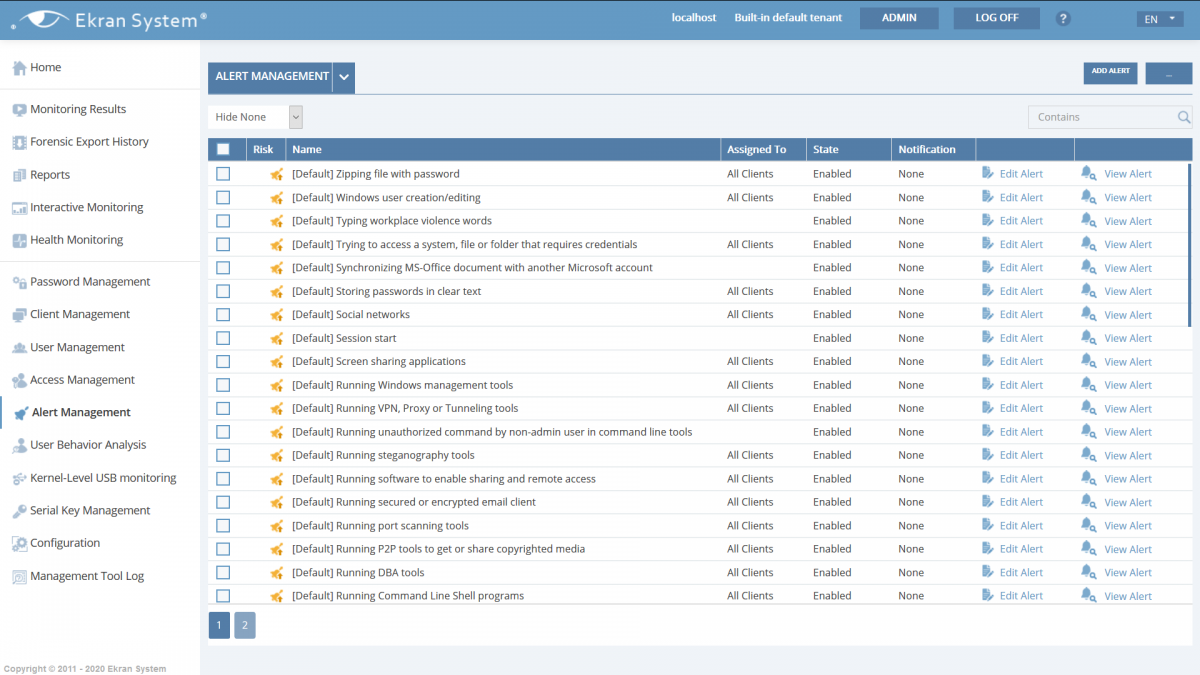Click the search magnifier icon
The height and width of the screenshot is (675, 1200).
coord(1184,117)
